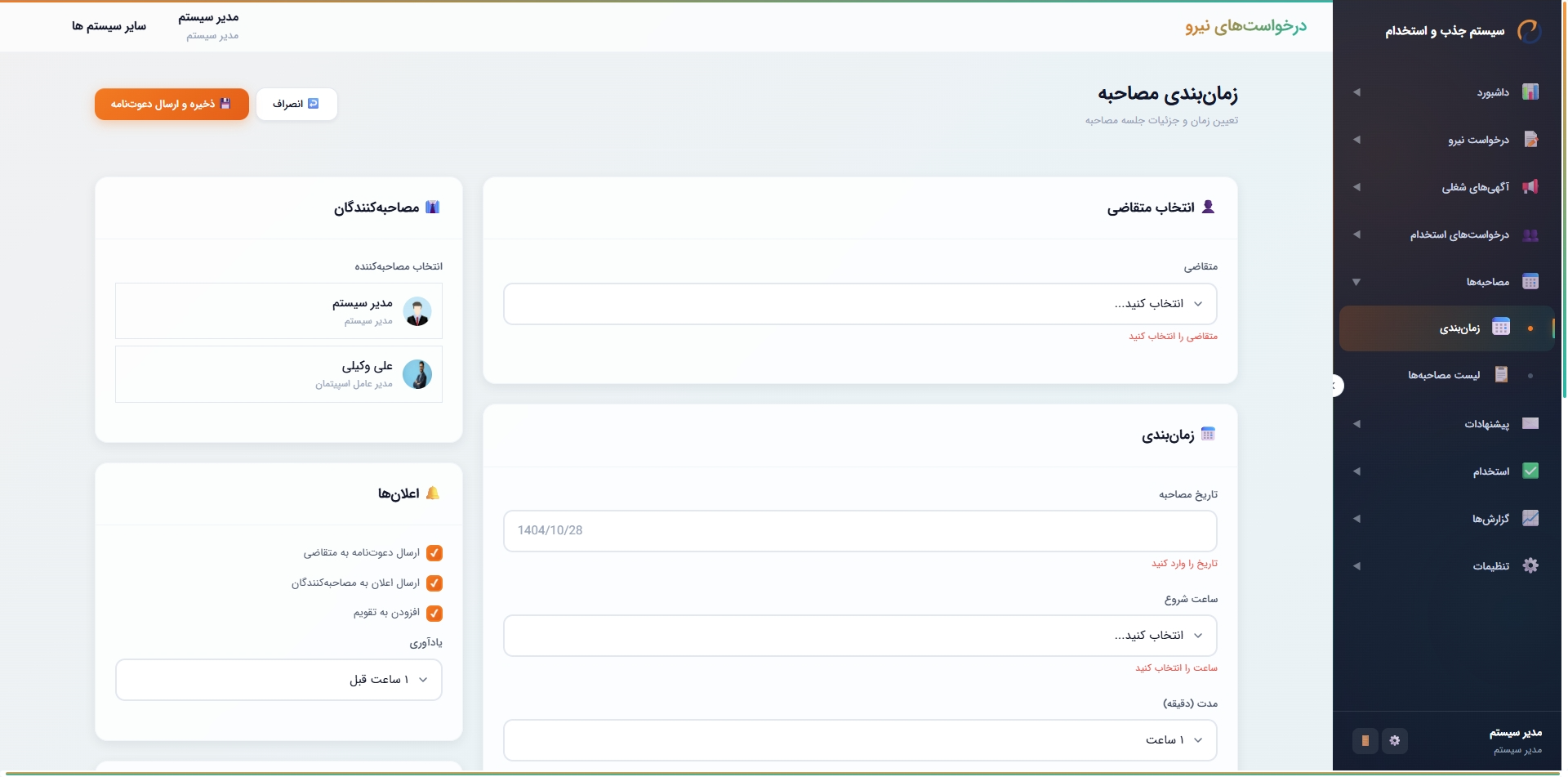This screenshot has height=777, width=1568.
Task: Click the تاریخ مصاحبه date input field
Action: pyautogui.click(x=860, y=531)
